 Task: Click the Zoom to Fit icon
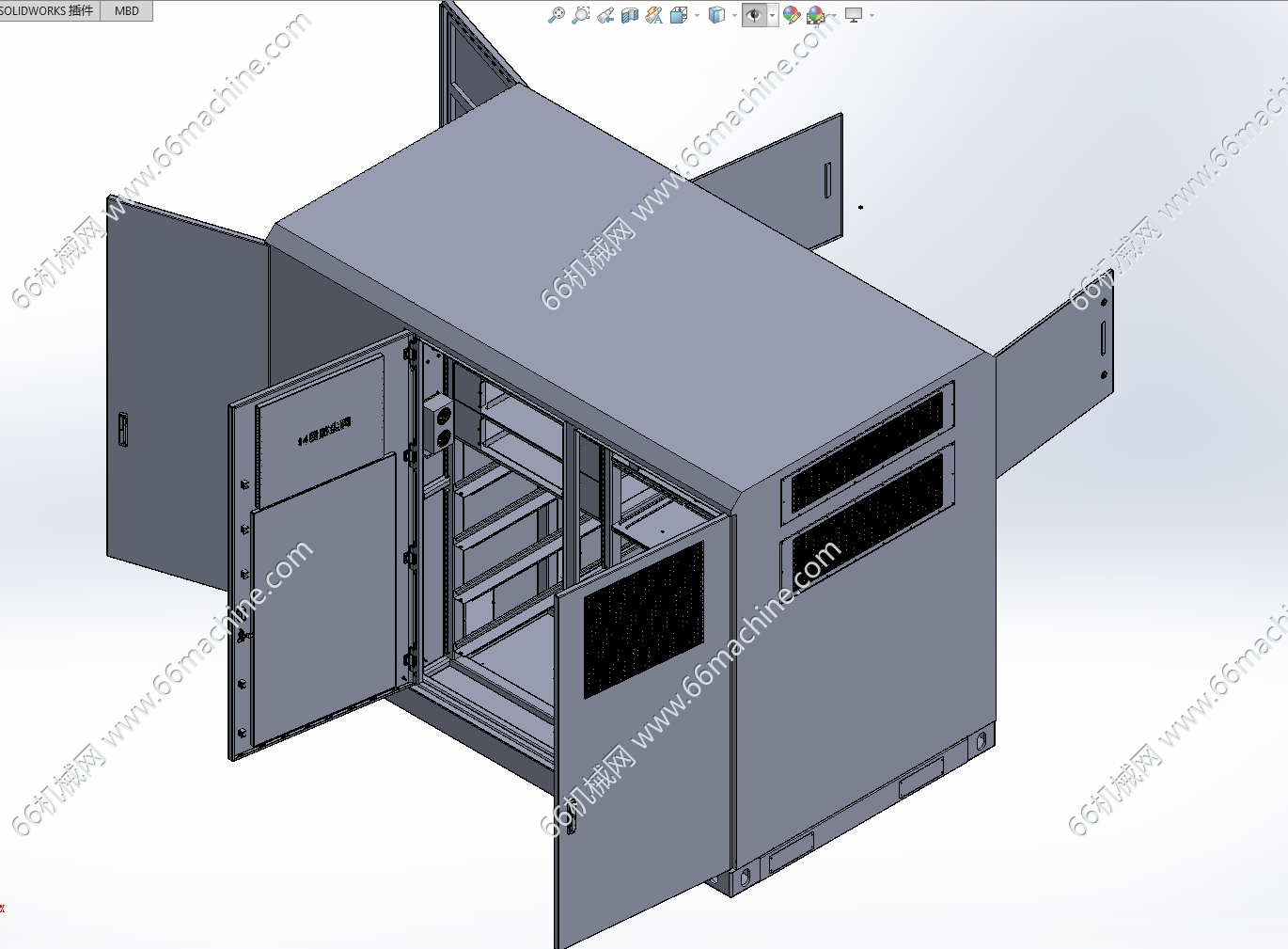pyautogui.click(x=557, y=15)
